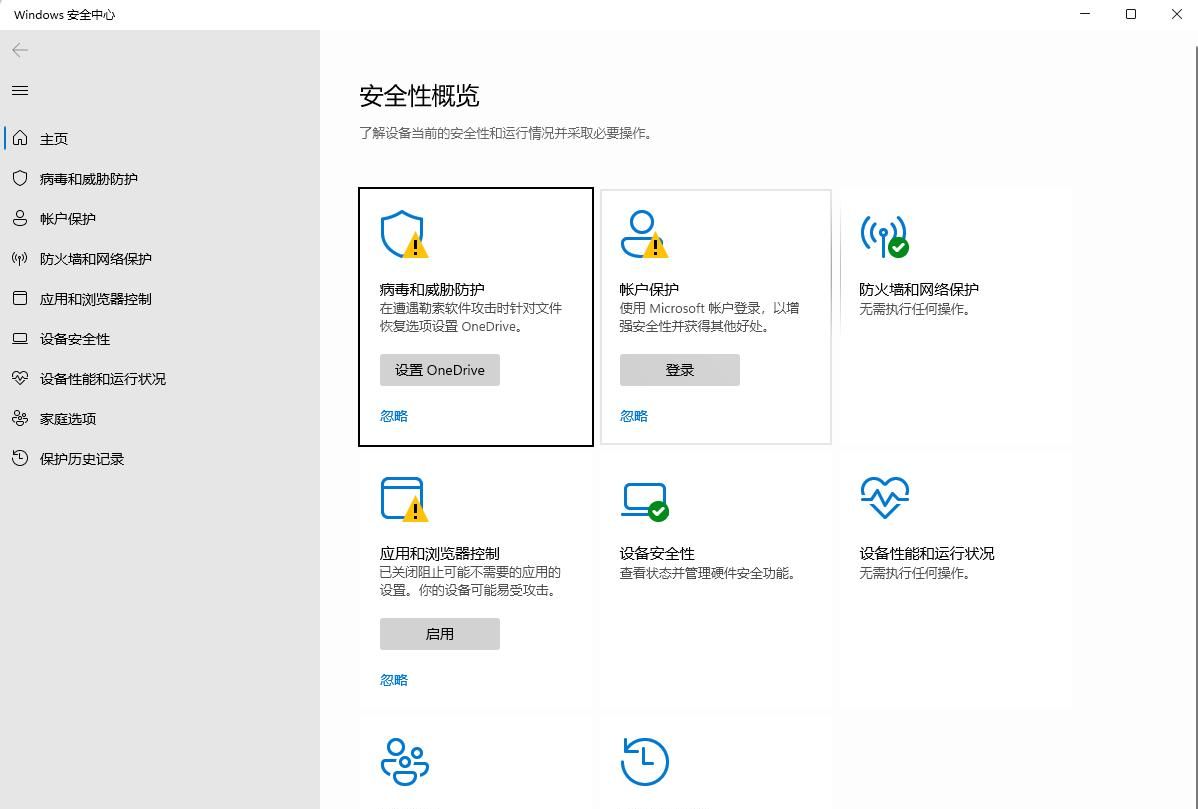The height and width of the screenshot is (809, 1198).
Task: Click the hamburger menu to collapse sidebar
Action: coord(19,90)
